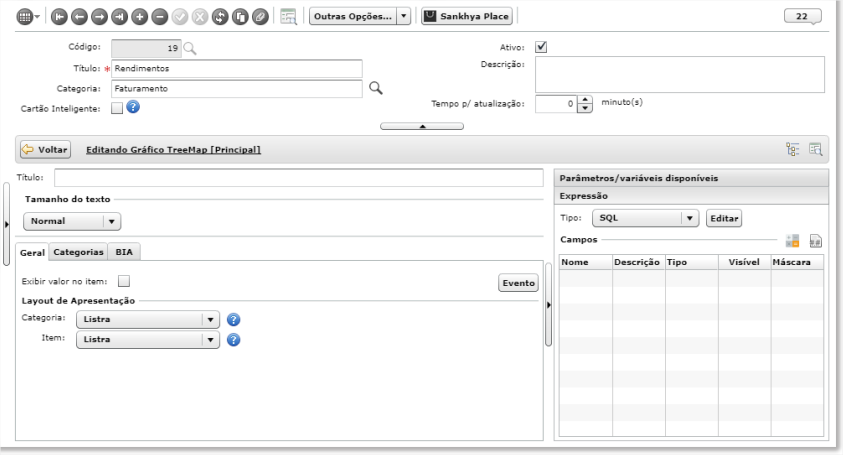
Task: Open Sankhya Place
Action: (467, 16)
